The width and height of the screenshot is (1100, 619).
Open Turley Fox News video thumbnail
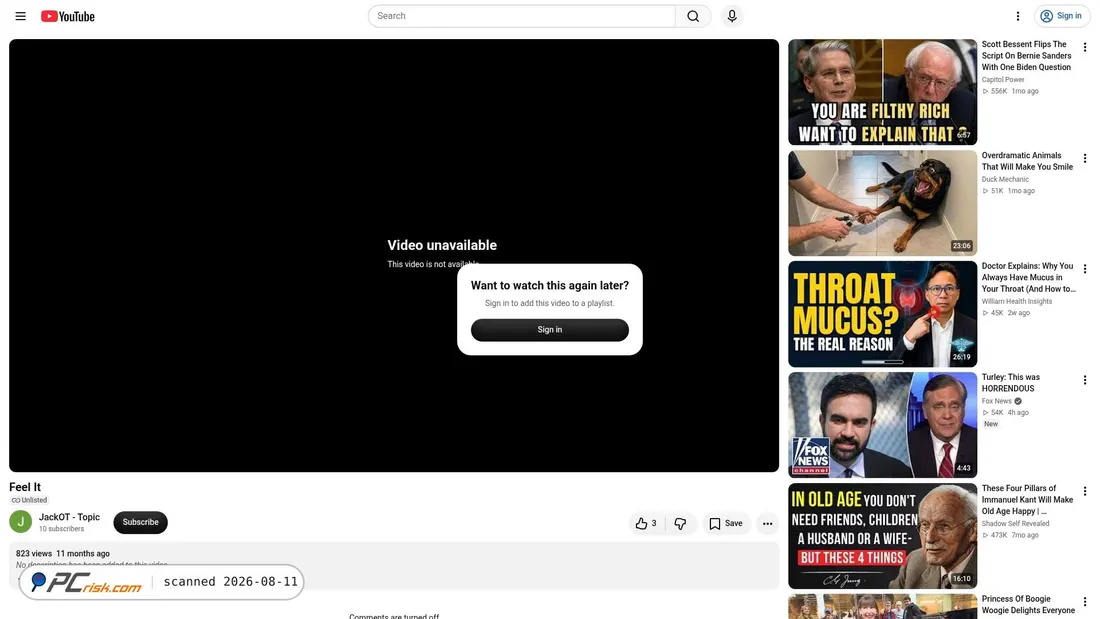click(x=883, y=425)
